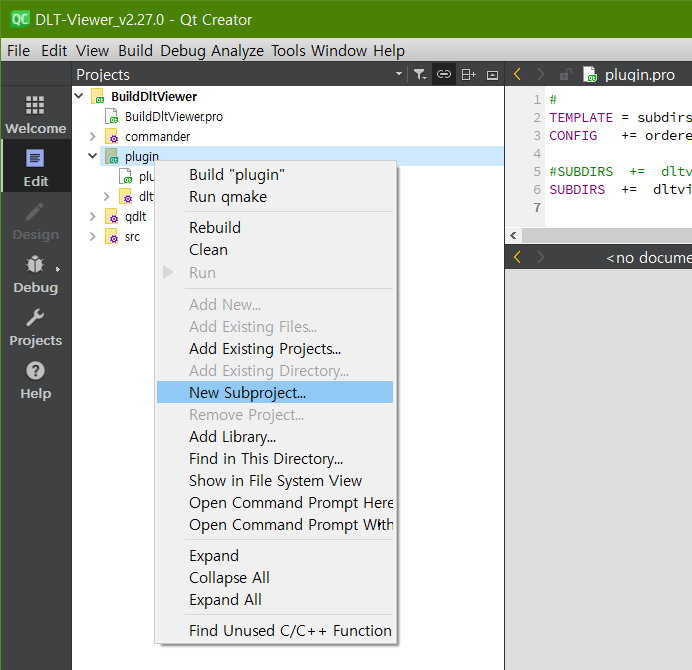Expand the src subproject
Screen dimensions: 692x670
pos(93,237)
